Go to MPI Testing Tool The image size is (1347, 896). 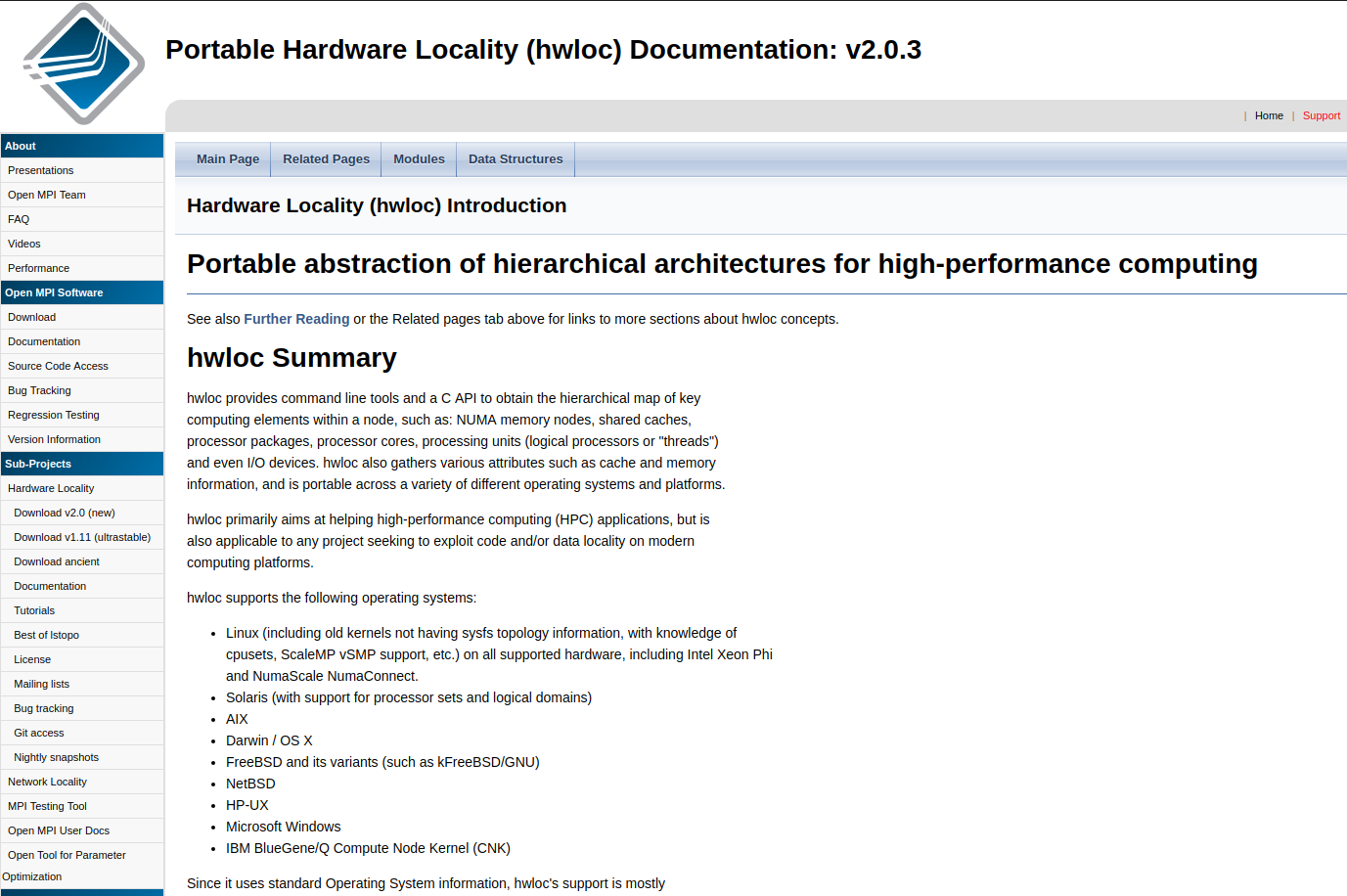[x=82, y=806]
